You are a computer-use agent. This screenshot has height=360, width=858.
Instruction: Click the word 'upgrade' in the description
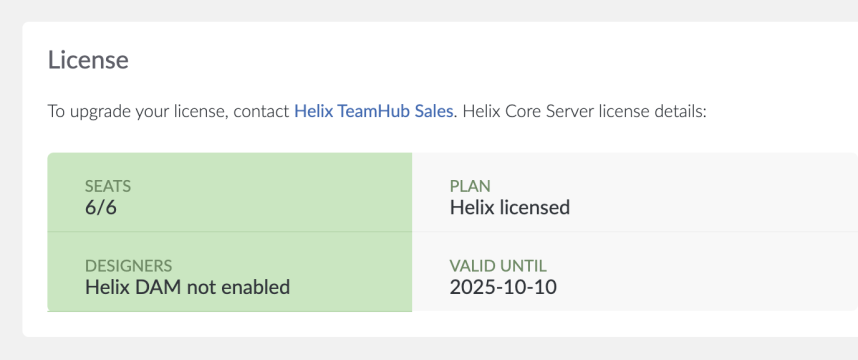click(97, 112)
